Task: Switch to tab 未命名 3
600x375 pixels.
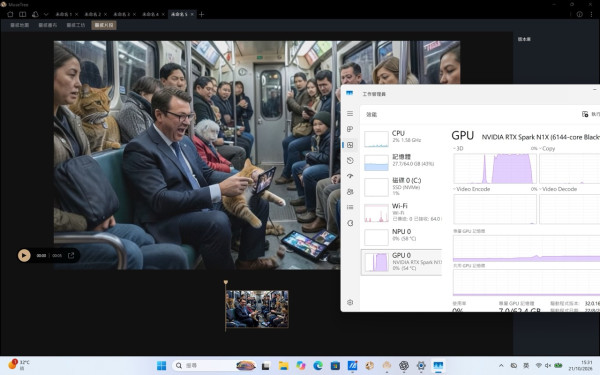Action: [x=121, y=14]
